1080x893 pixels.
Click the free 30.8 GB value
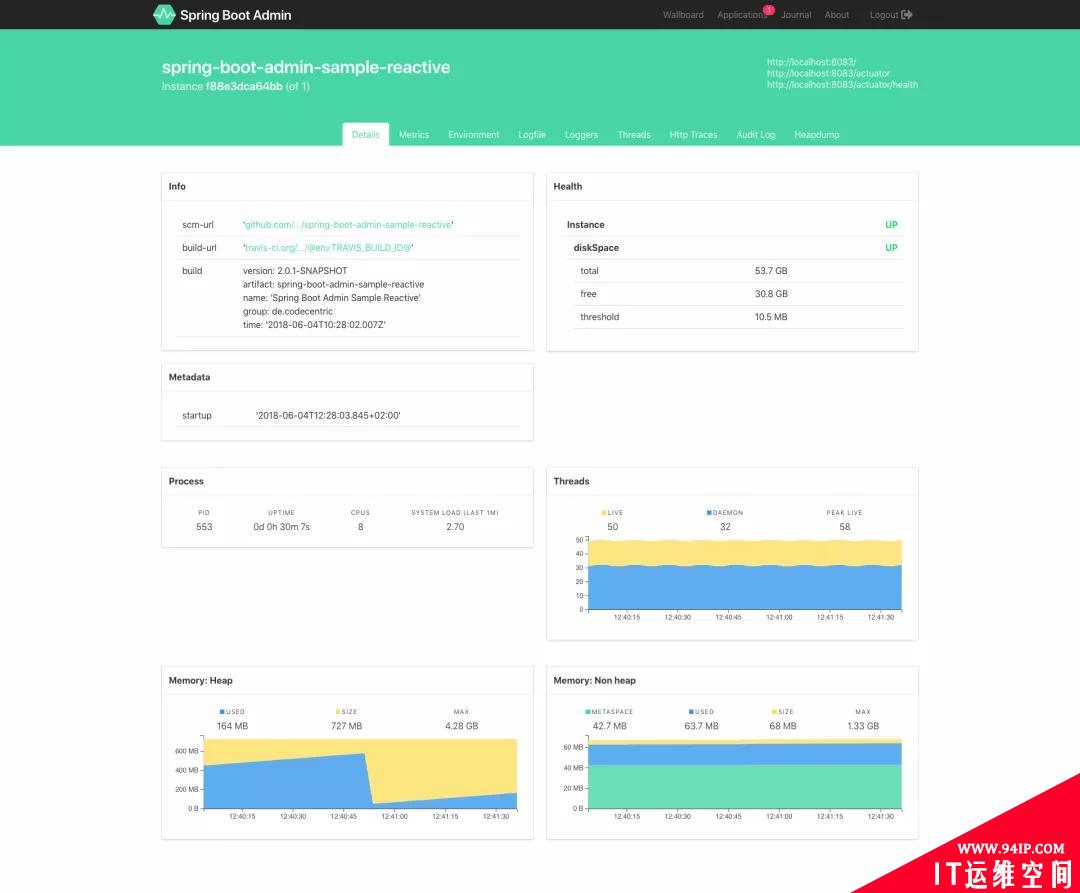tap(771, 294)
